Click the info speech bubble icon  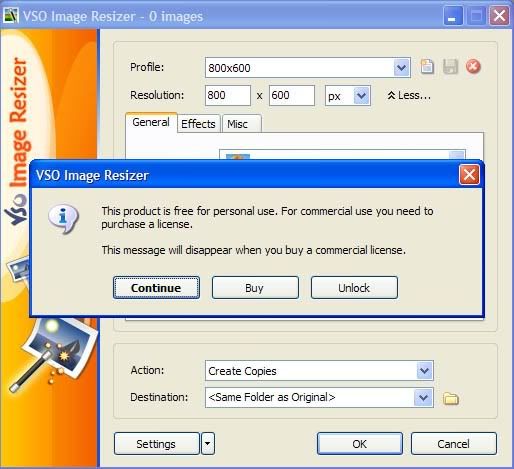click(x=63, y=218)
